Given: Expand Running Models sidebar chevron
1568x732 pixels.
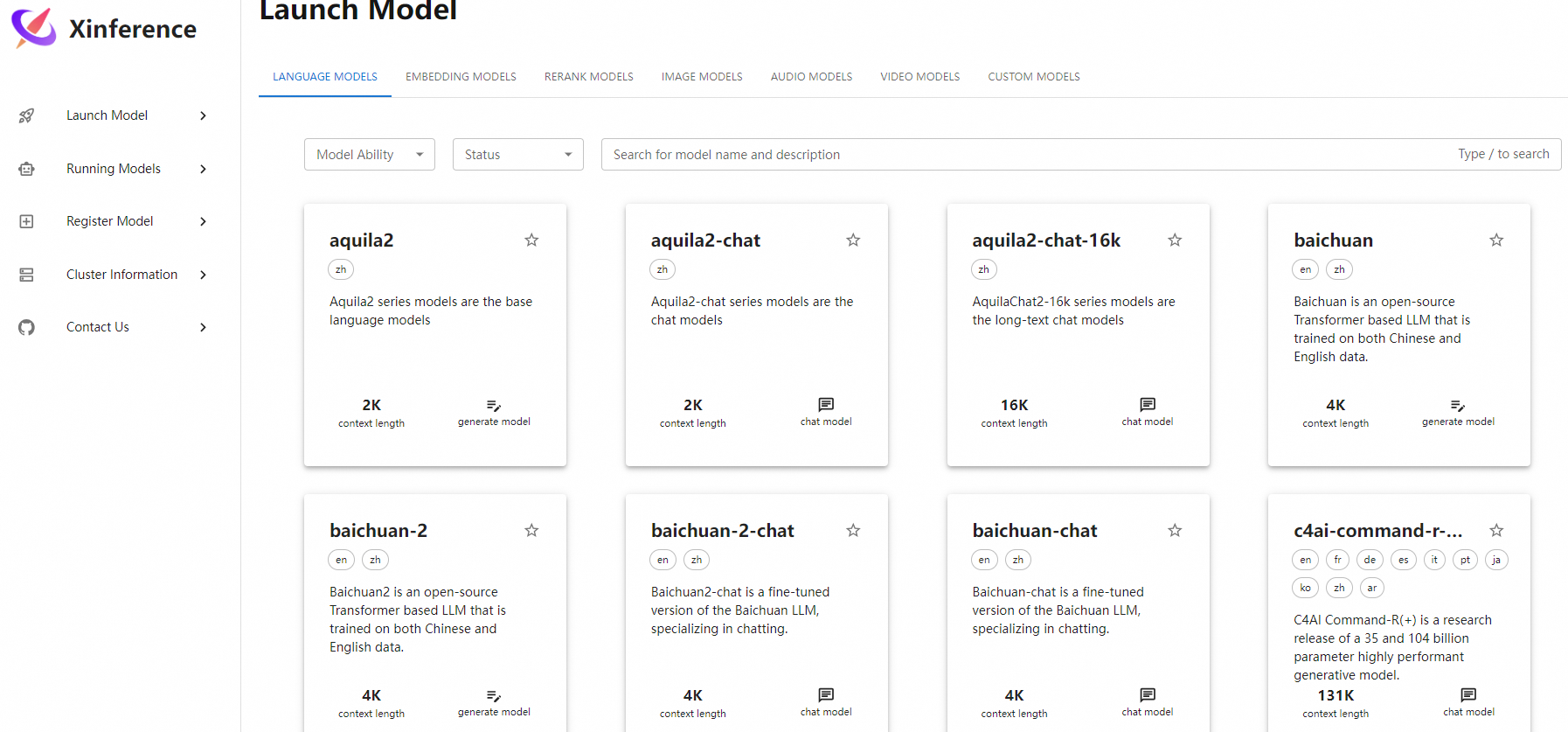Looking at the screenshot, I should click(x=203, y=169).
